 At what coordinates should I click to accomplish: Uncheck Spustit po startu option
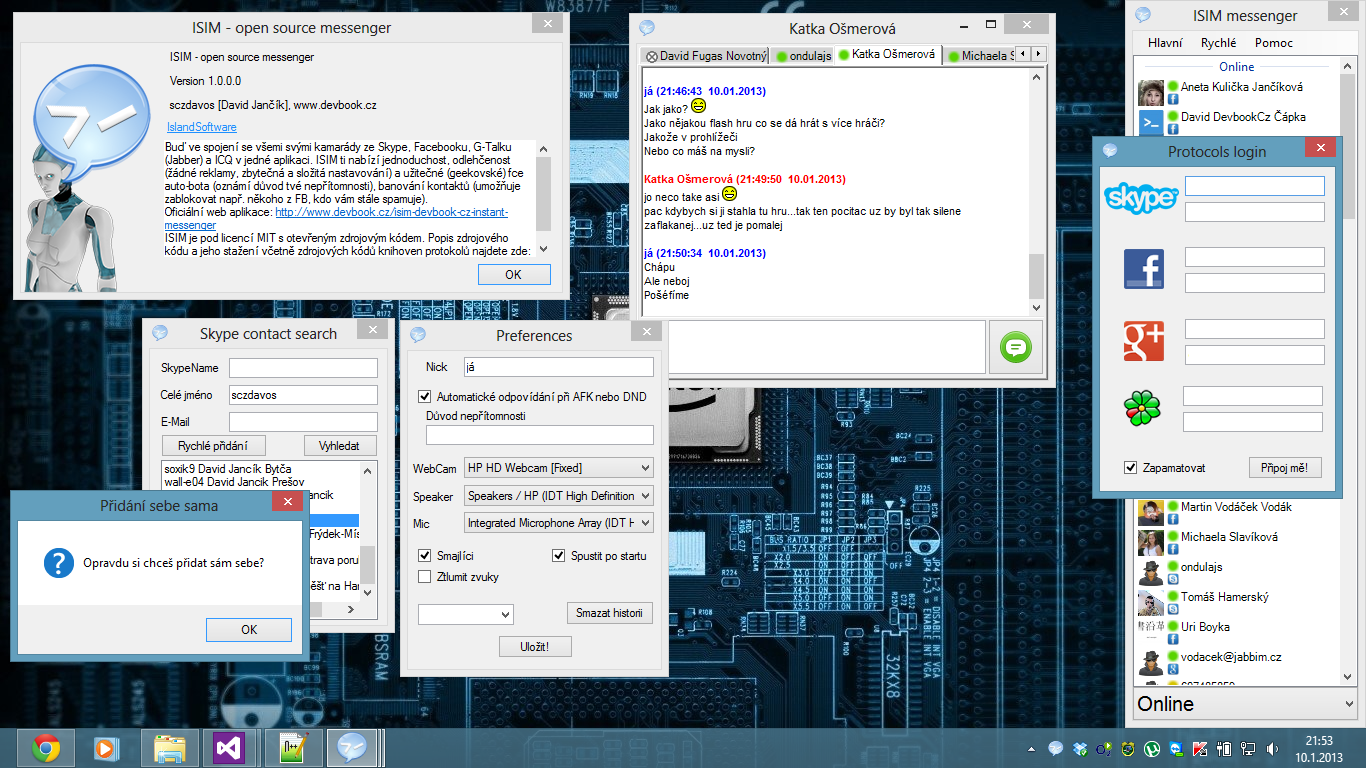pos(559,556)
